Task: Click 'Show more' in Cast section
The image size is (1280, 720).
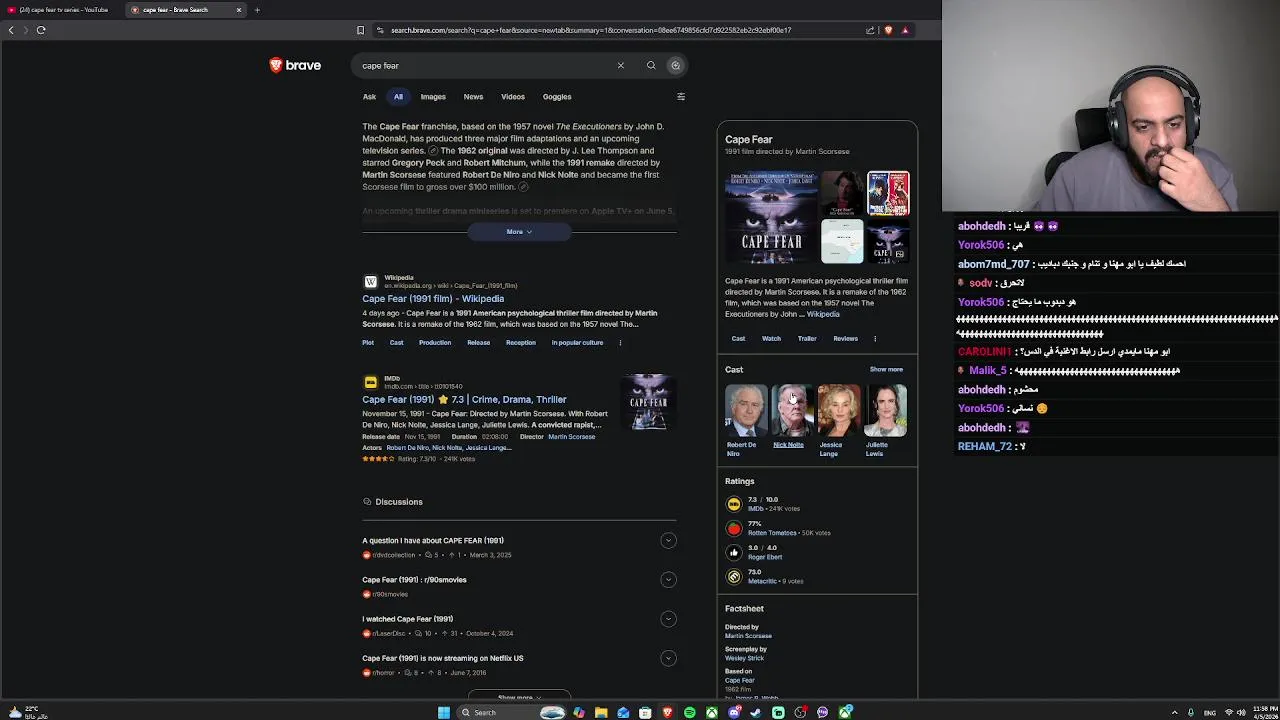Action: (x=886, y=369)
